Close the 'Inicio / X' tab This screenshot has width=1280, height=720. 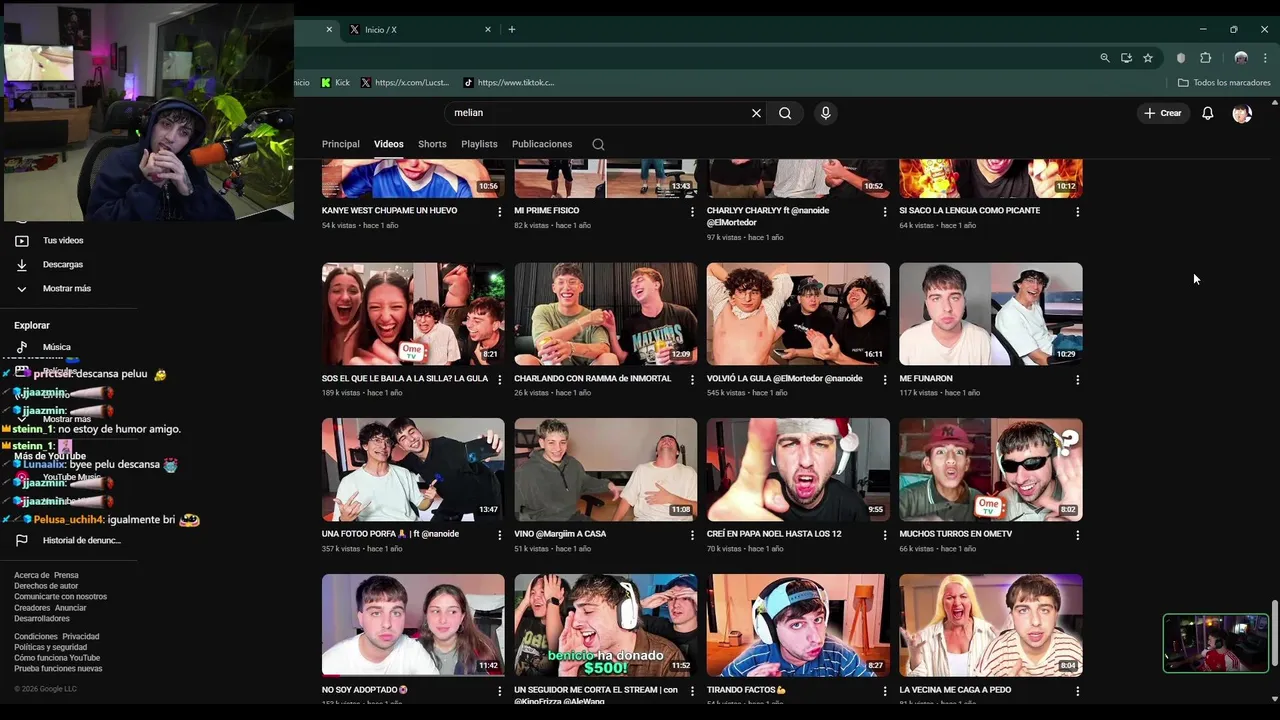pos(488,30)
